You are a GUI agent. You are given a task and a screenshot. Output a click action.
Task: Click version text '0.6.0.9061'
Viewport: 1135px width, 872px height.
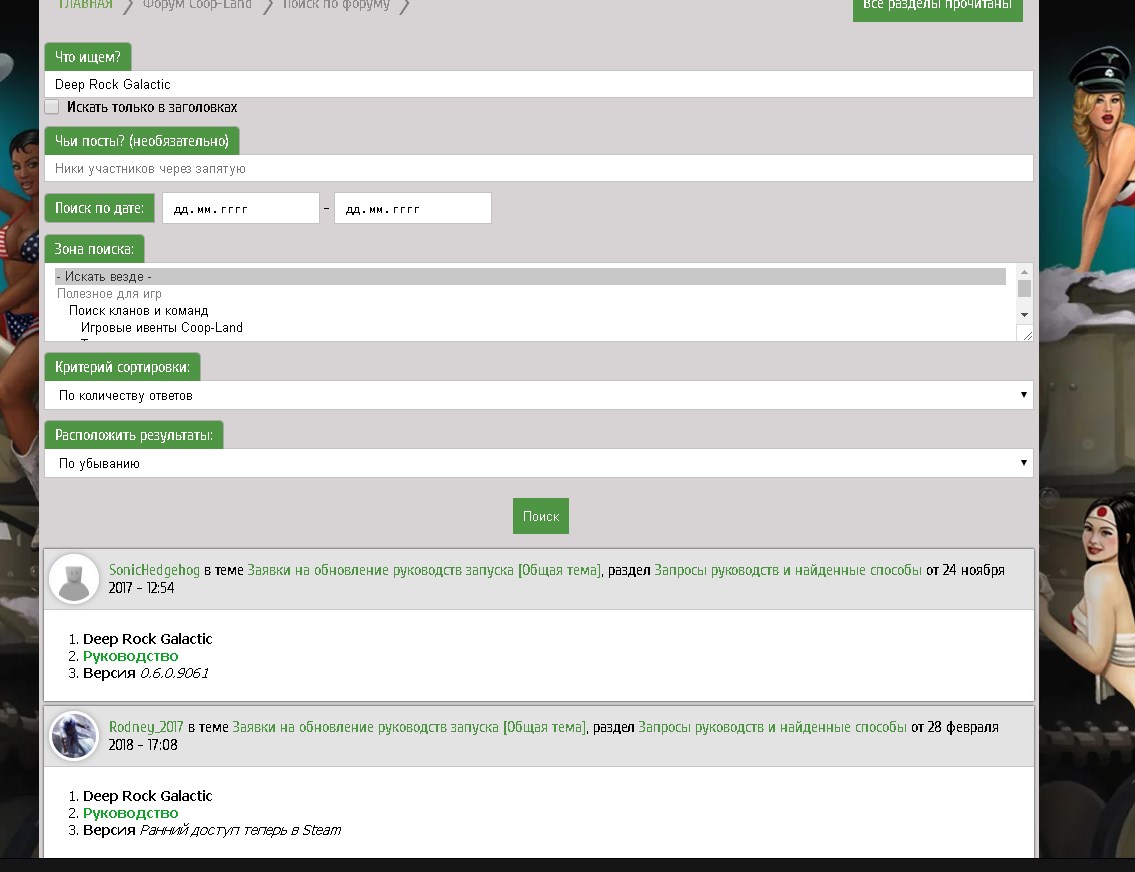[174, 673]
